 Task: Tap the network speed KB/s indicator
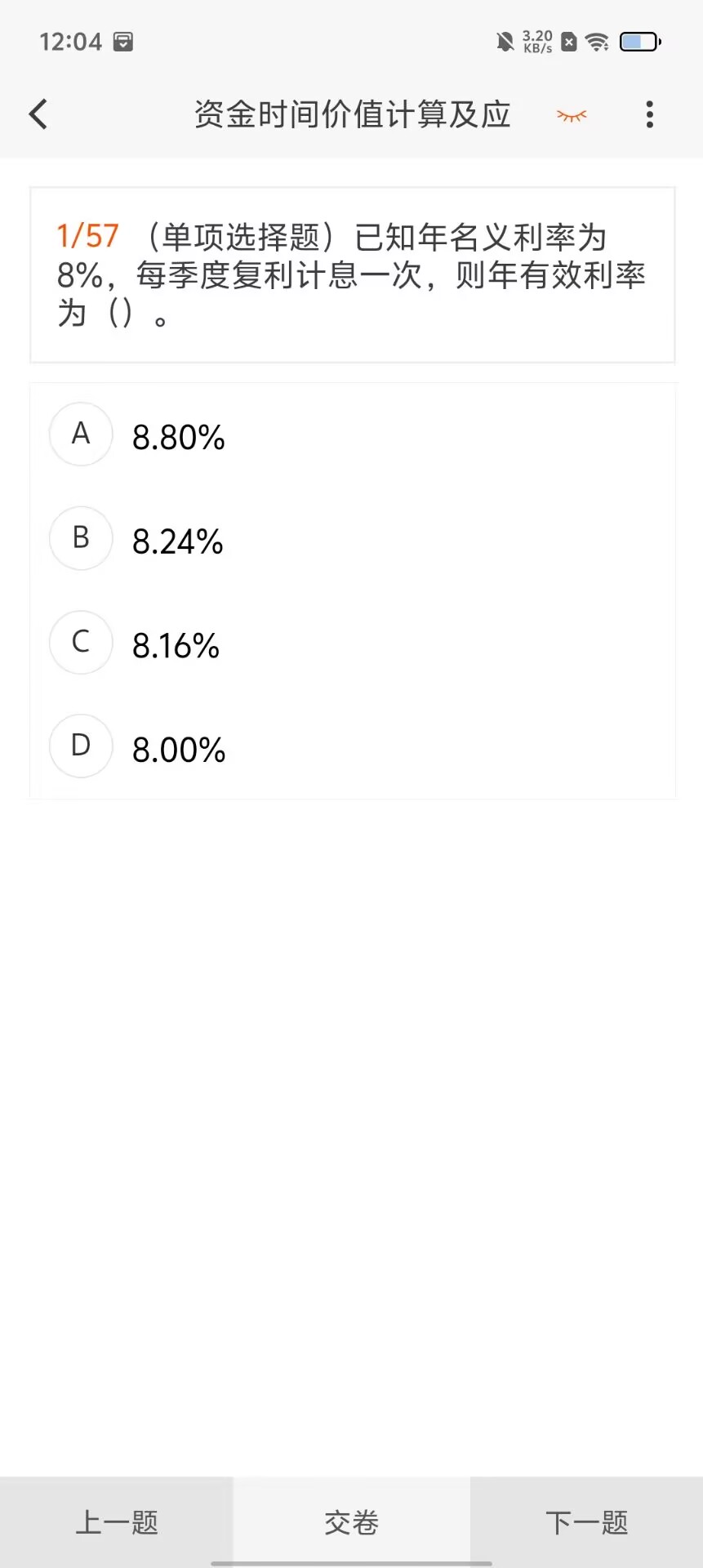537,42
